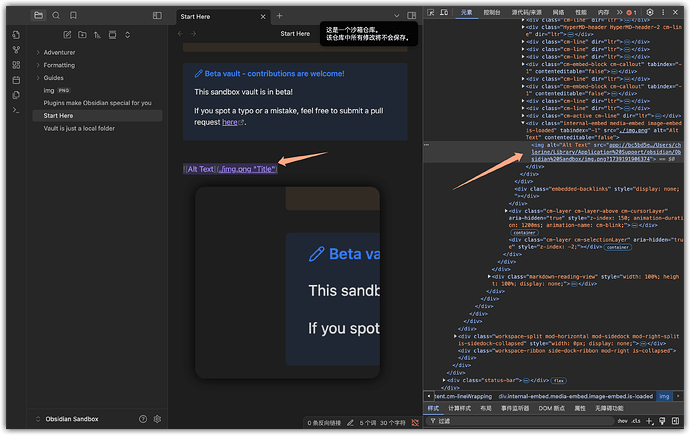Create a new note in file explorer
This screenshot has width=690, height=435.
click(x=67, y=35)
